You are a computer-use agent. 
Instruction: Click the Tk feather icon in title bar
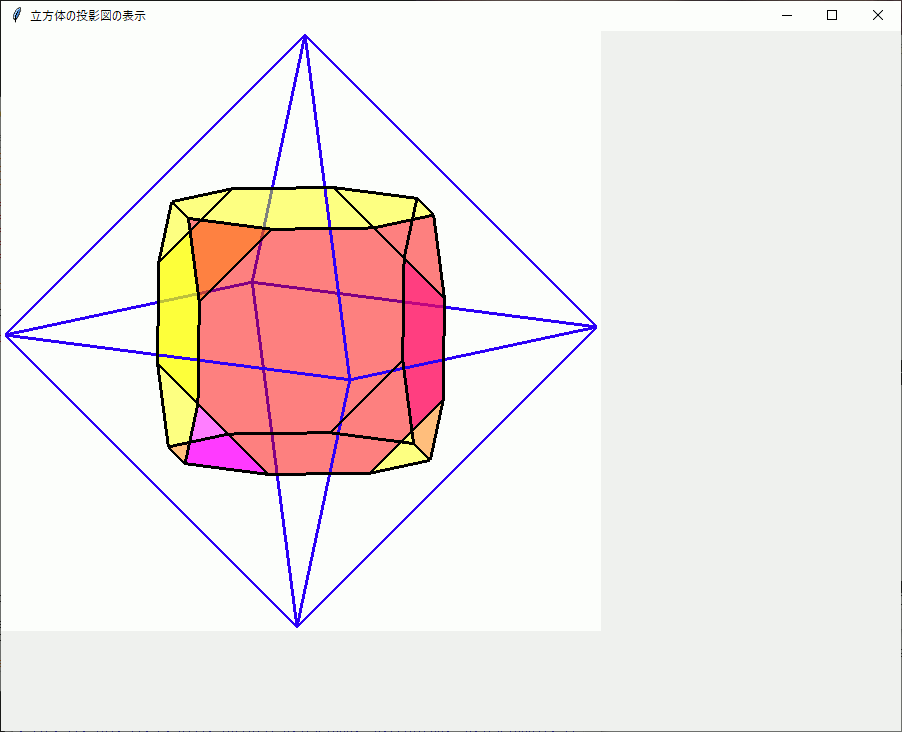tap(17, 16)
